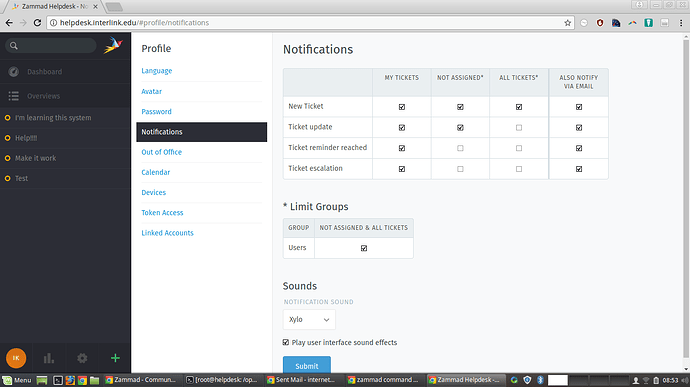The height and width of the screenshot is (387, 690).
Task: Uncheck Users group limit checkbox
Action: (364, 248)
